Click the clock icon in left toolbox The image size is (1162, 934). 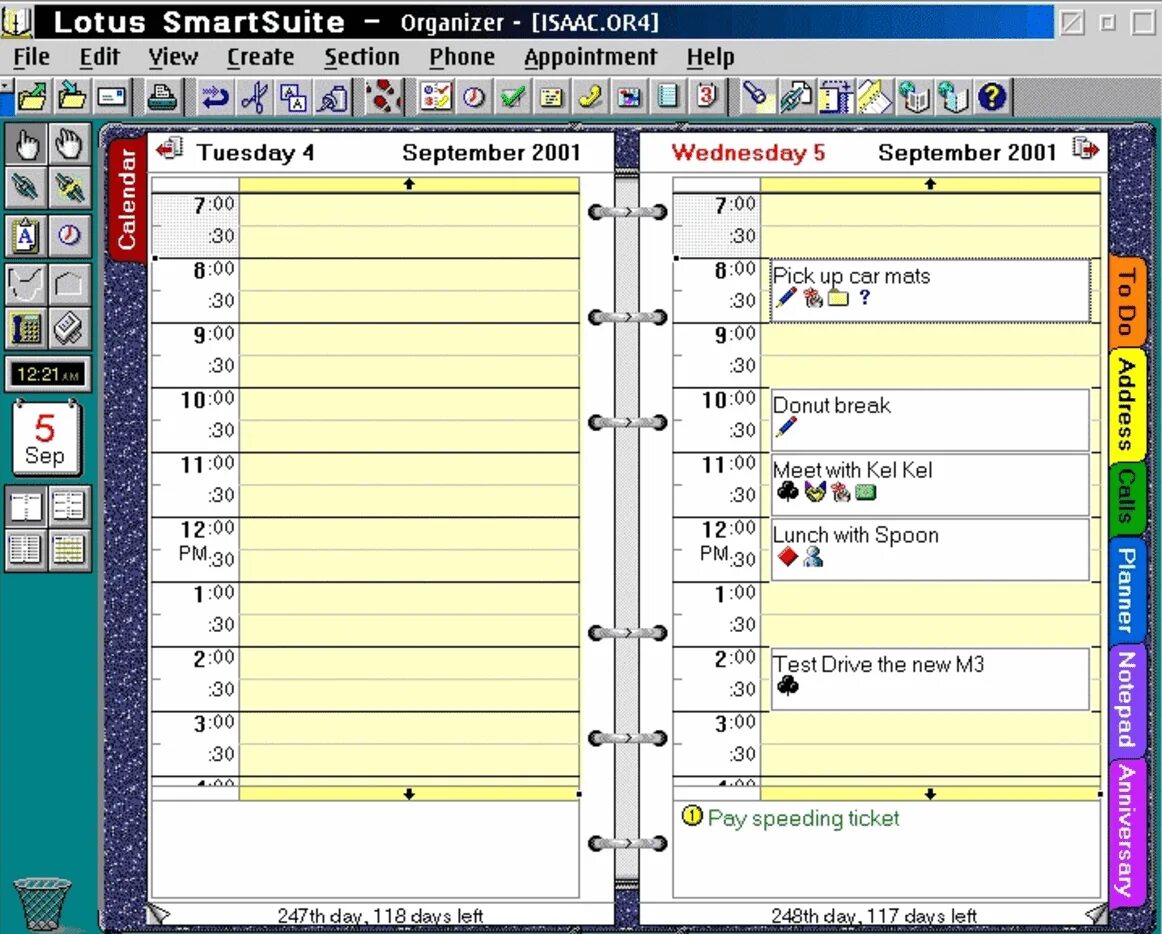point(70,236)
